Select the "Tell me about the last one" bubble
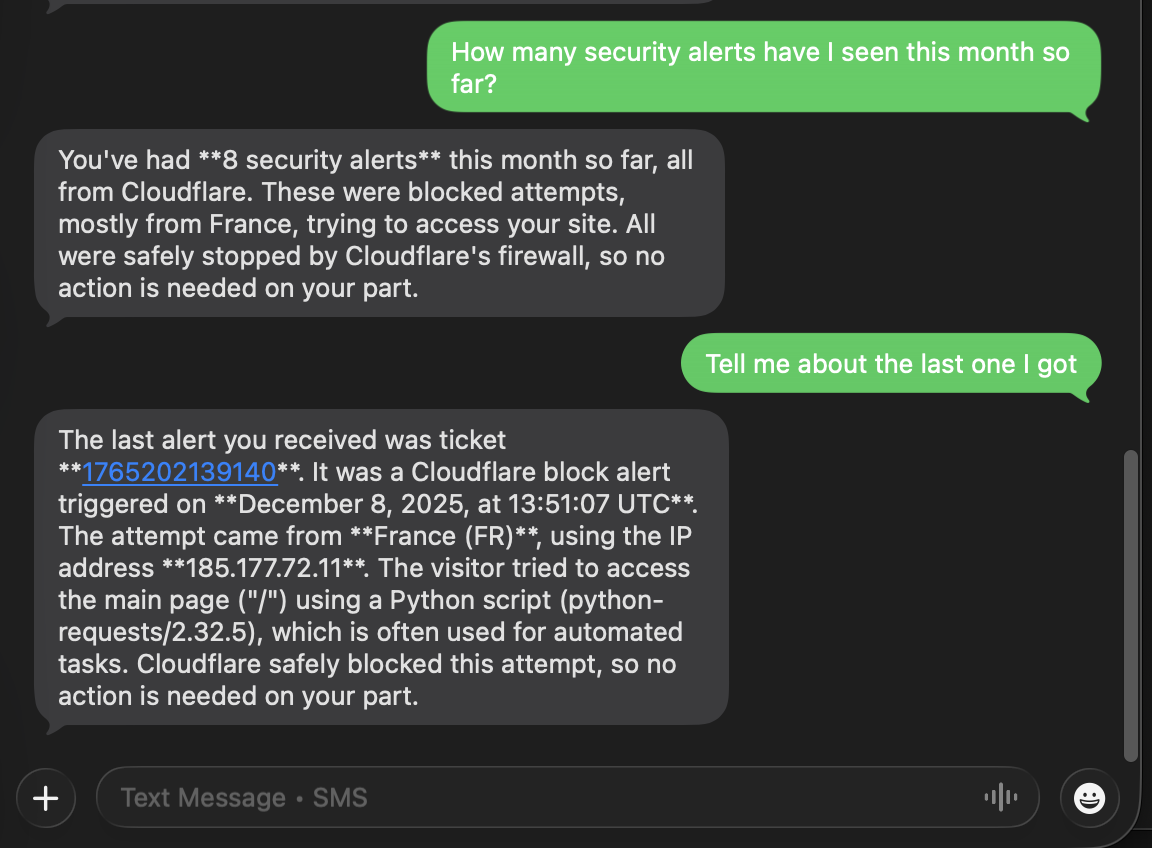 (x=891, y=364)
